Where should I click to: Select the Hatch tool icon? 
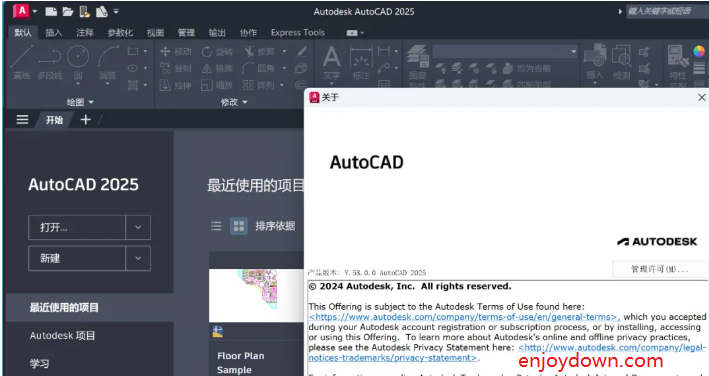tap(133, 85)
